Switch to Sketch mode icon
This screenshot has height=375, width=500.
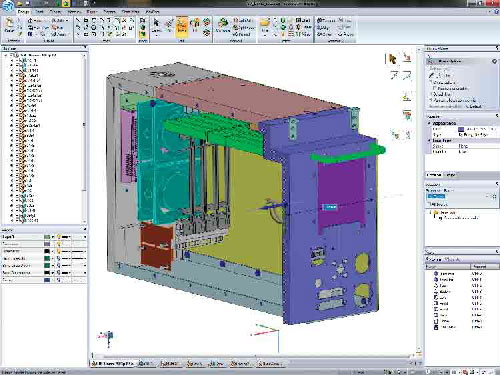pyautogui.click(x=143, y=20)
